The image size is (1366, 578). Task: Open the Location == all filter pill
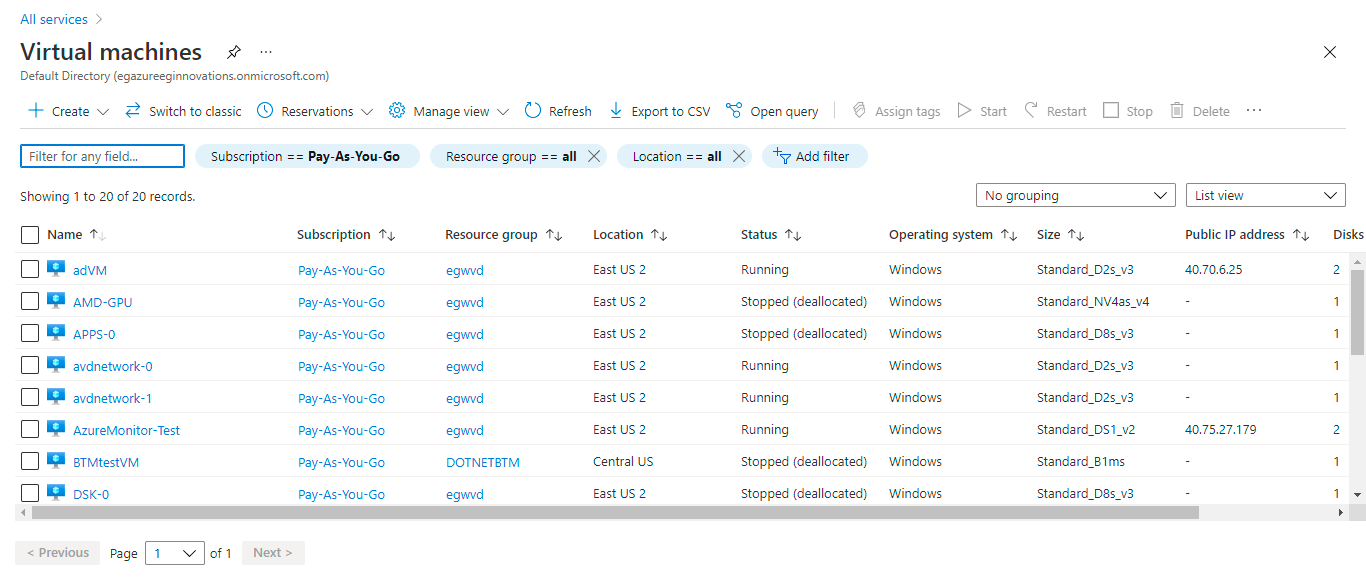tap(677, 156)
